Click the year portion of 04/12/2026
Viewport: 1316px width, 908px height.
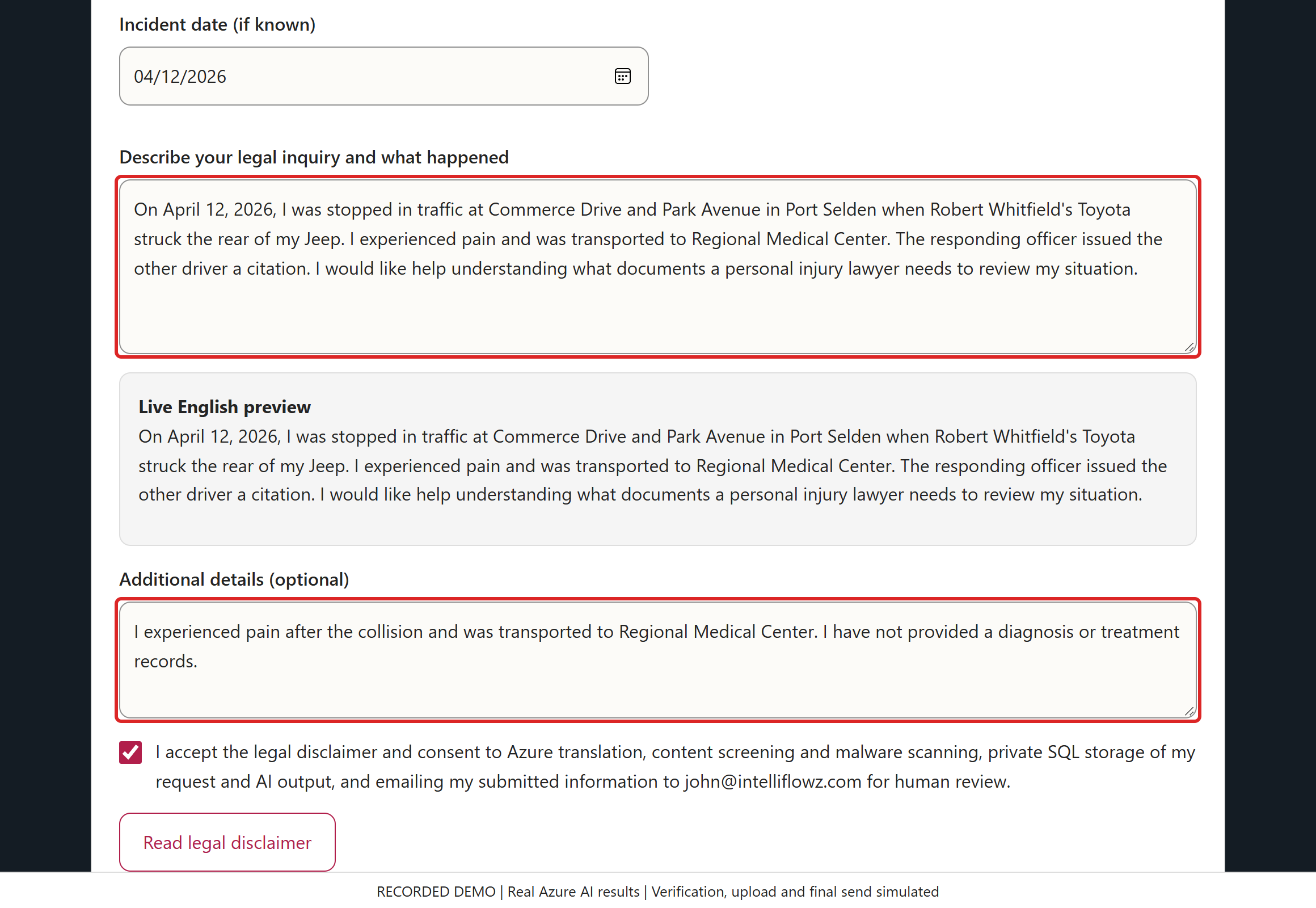coord(206,76)
